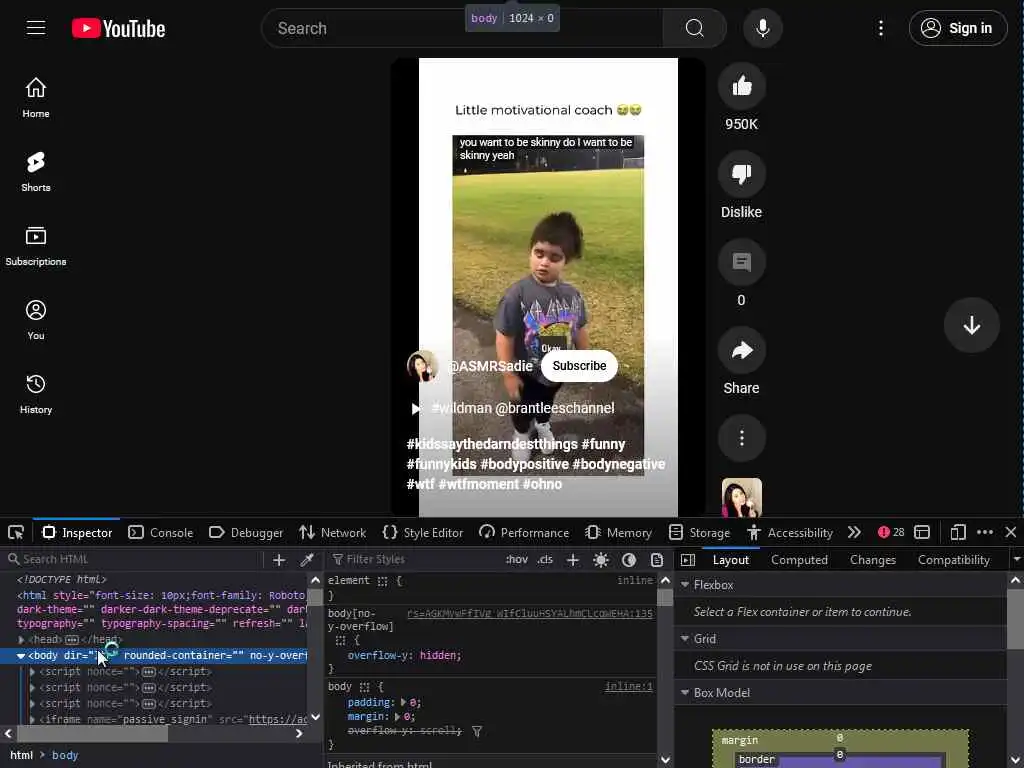
Task: Toggle hover pseudo-class panel (:hov)
Action: coord(517,560)
